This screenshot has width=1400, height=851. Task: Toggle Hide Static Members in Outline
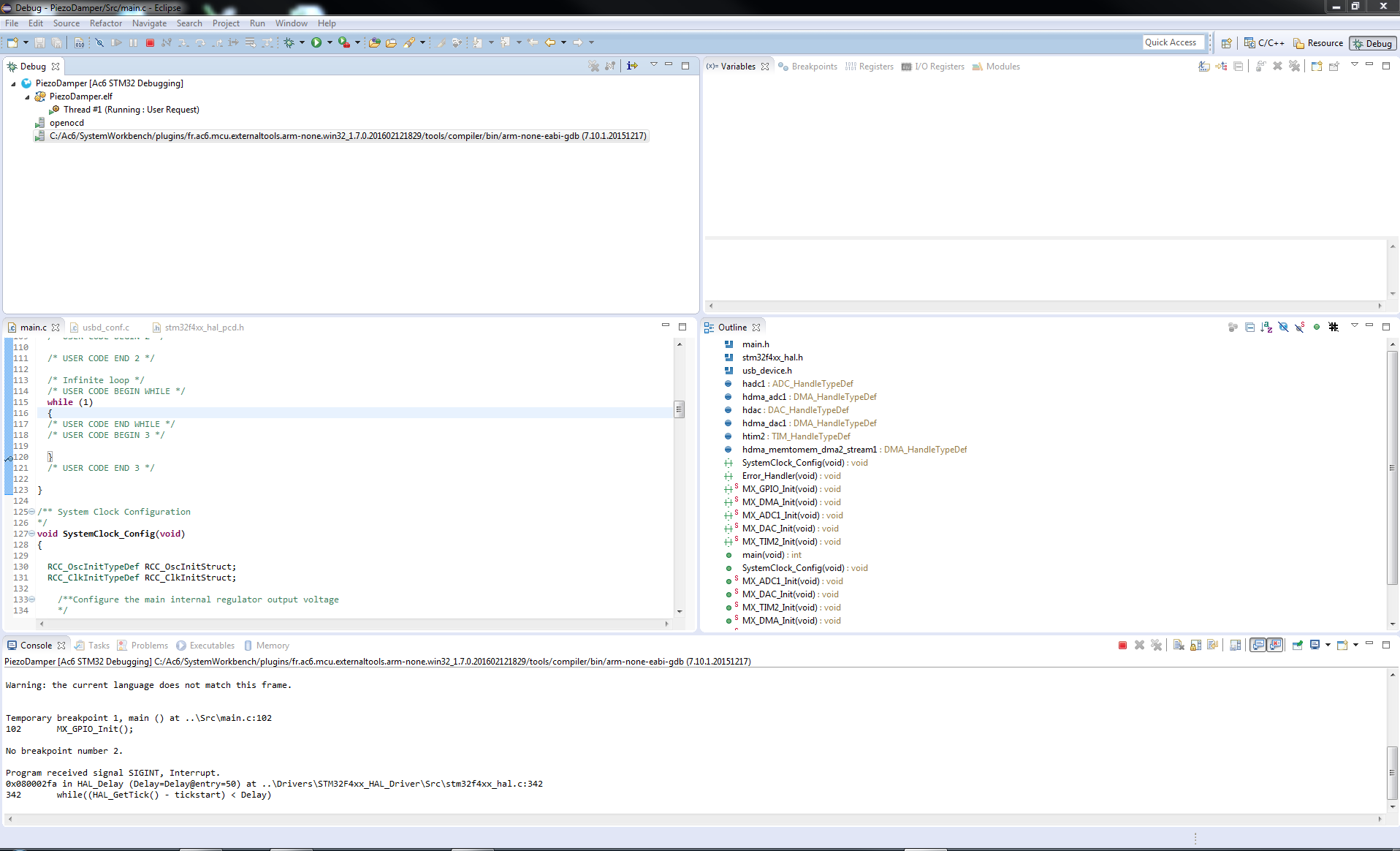1300,328
